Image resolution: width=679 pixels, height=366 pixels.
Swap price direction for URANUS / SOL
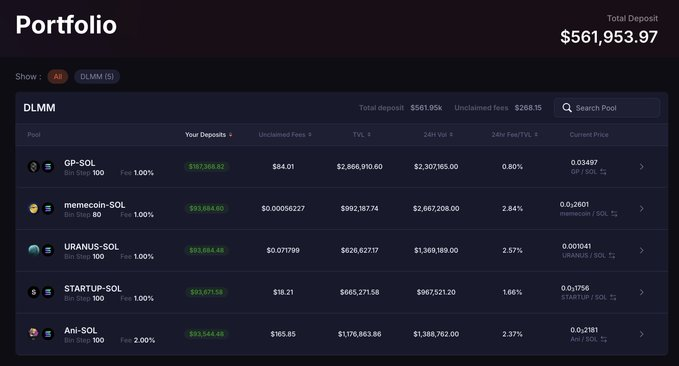[612, 256]
